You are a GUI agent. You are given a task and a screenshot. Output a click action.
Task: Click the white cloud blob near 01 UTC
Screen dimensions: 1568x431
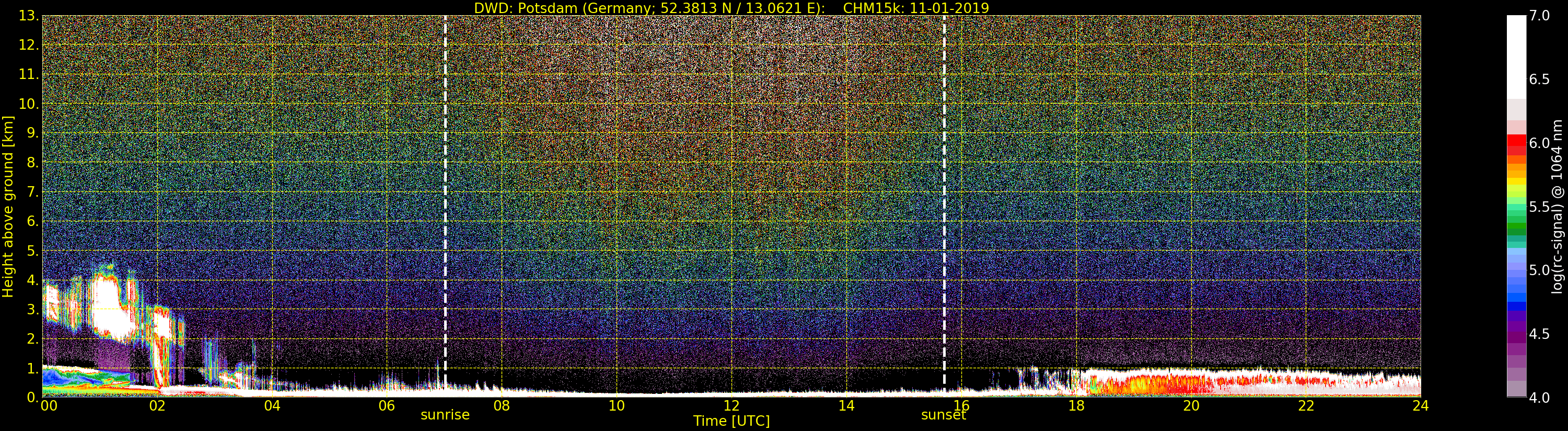coord(113,308)
